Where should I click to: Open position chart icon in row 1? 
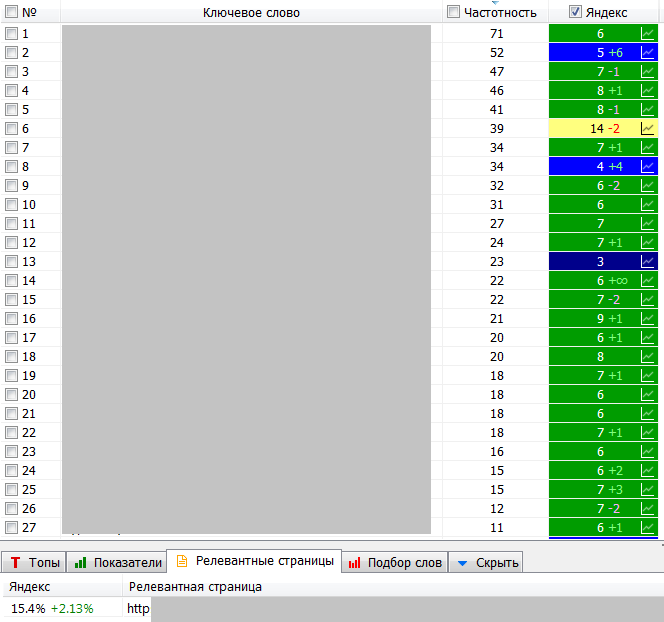tap(647, 33)
